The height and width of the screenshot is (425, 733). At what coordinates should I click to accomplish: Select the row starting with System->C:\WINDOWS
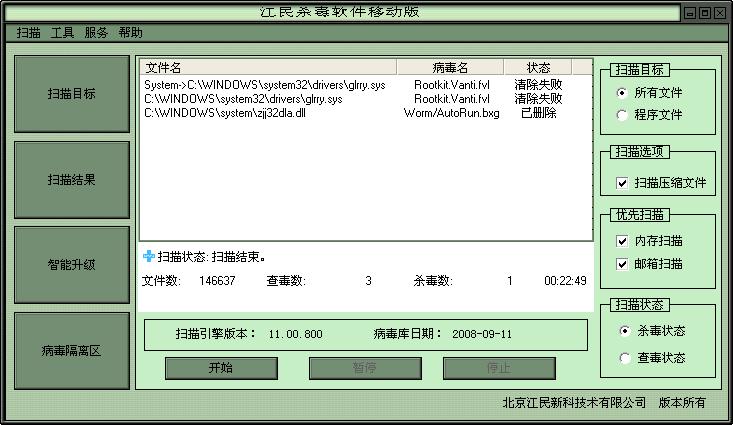(x=366, y=85)
